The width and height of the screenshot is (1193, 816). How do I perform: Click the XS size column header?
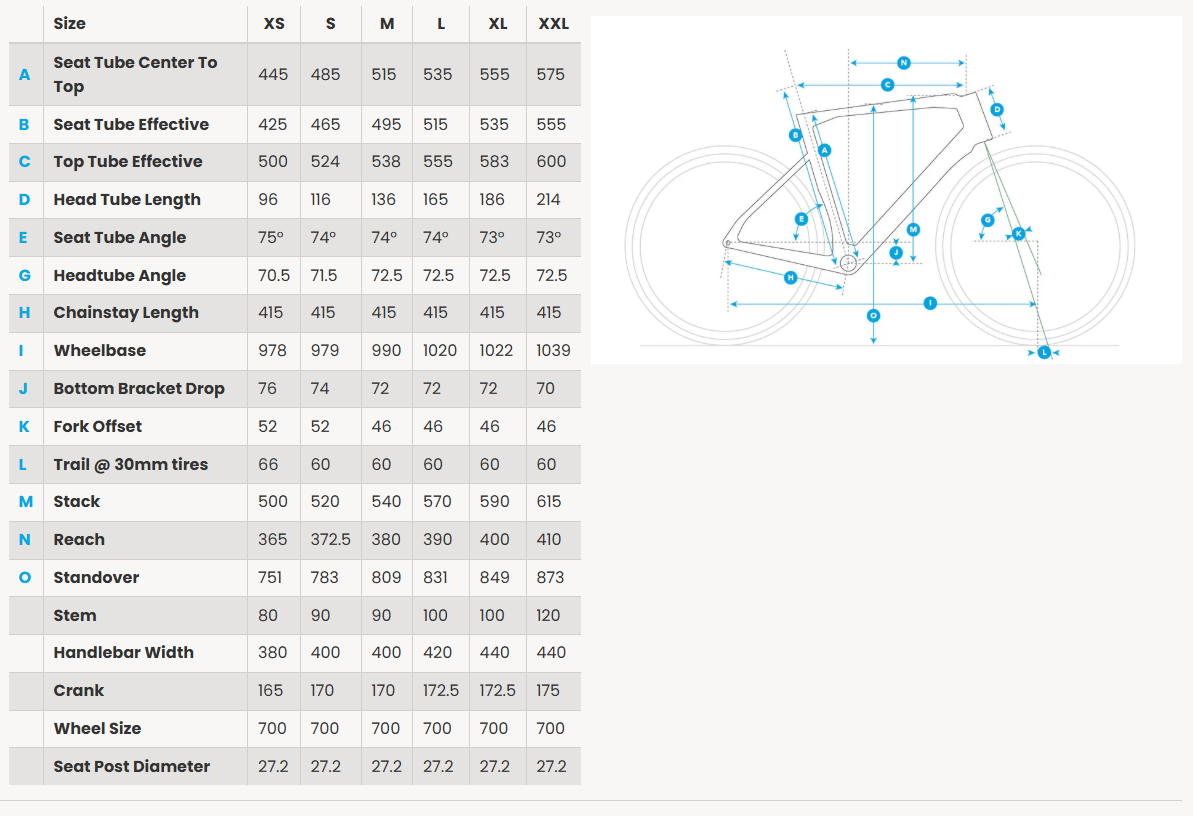click(x=273, y=23)
